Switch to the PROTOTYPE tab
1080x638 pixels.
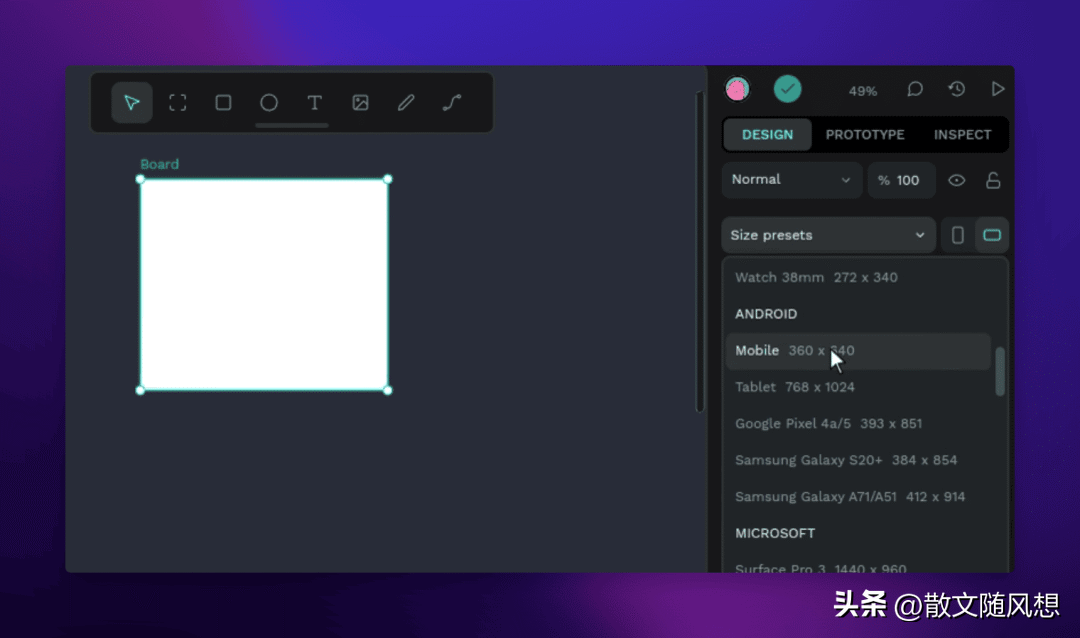point(865,134)
